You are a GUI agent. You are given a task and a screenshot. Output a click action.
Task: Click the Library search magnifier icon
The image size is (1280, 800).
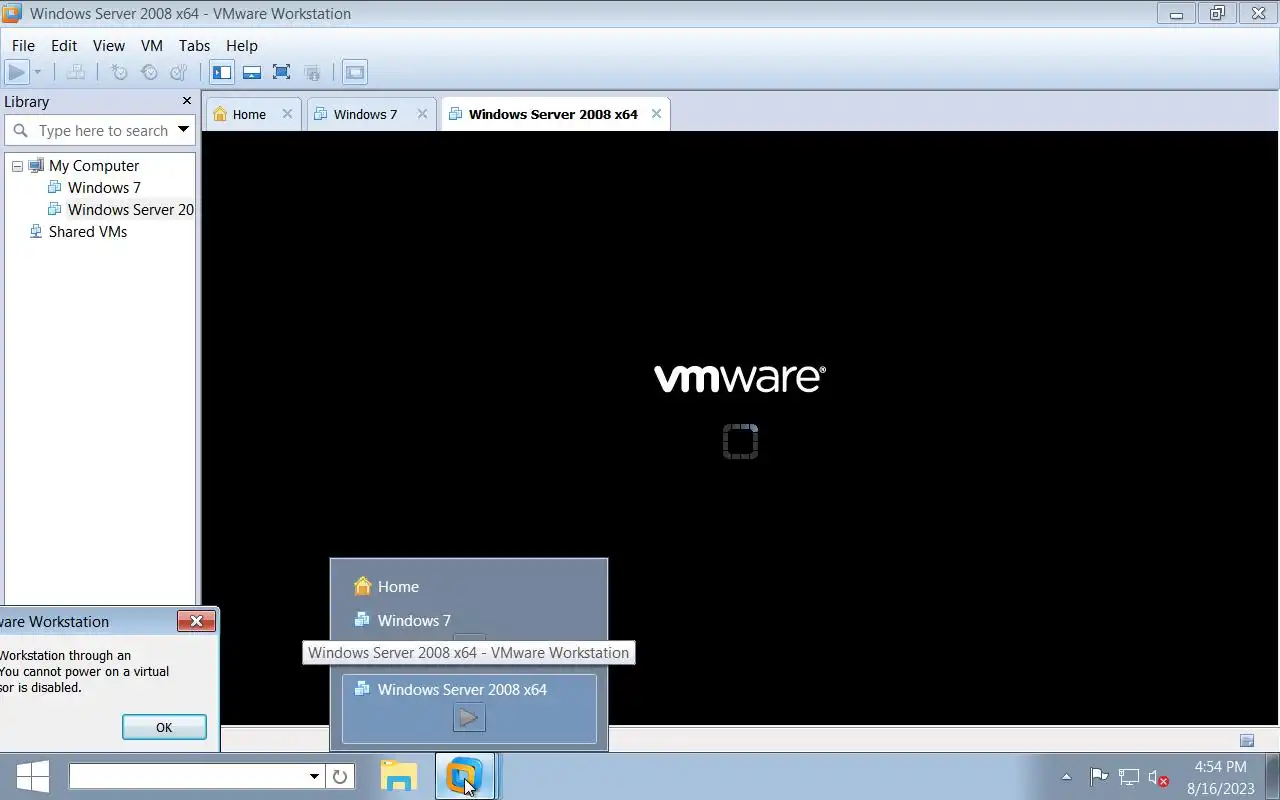[20, 130]
